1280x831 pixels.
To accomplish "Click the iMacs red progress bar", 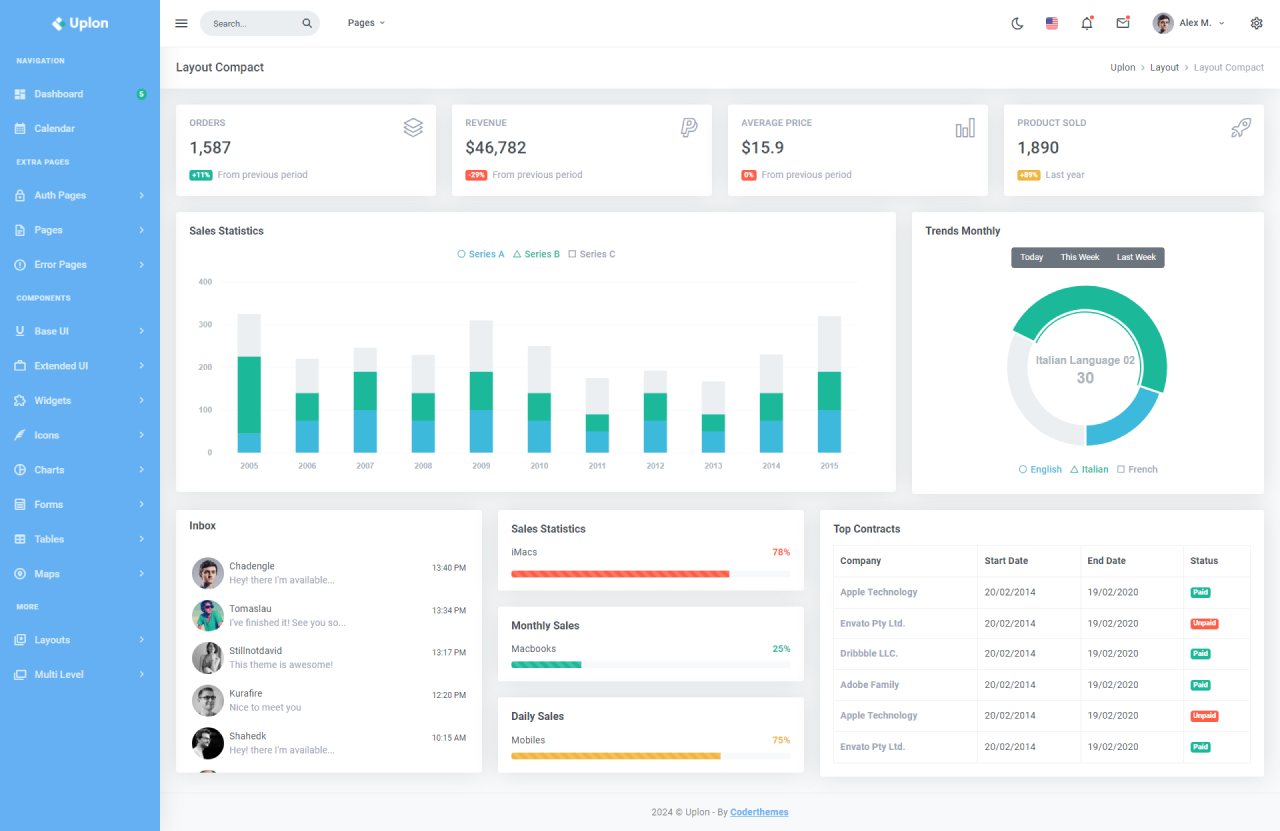I will click(620, 574).
